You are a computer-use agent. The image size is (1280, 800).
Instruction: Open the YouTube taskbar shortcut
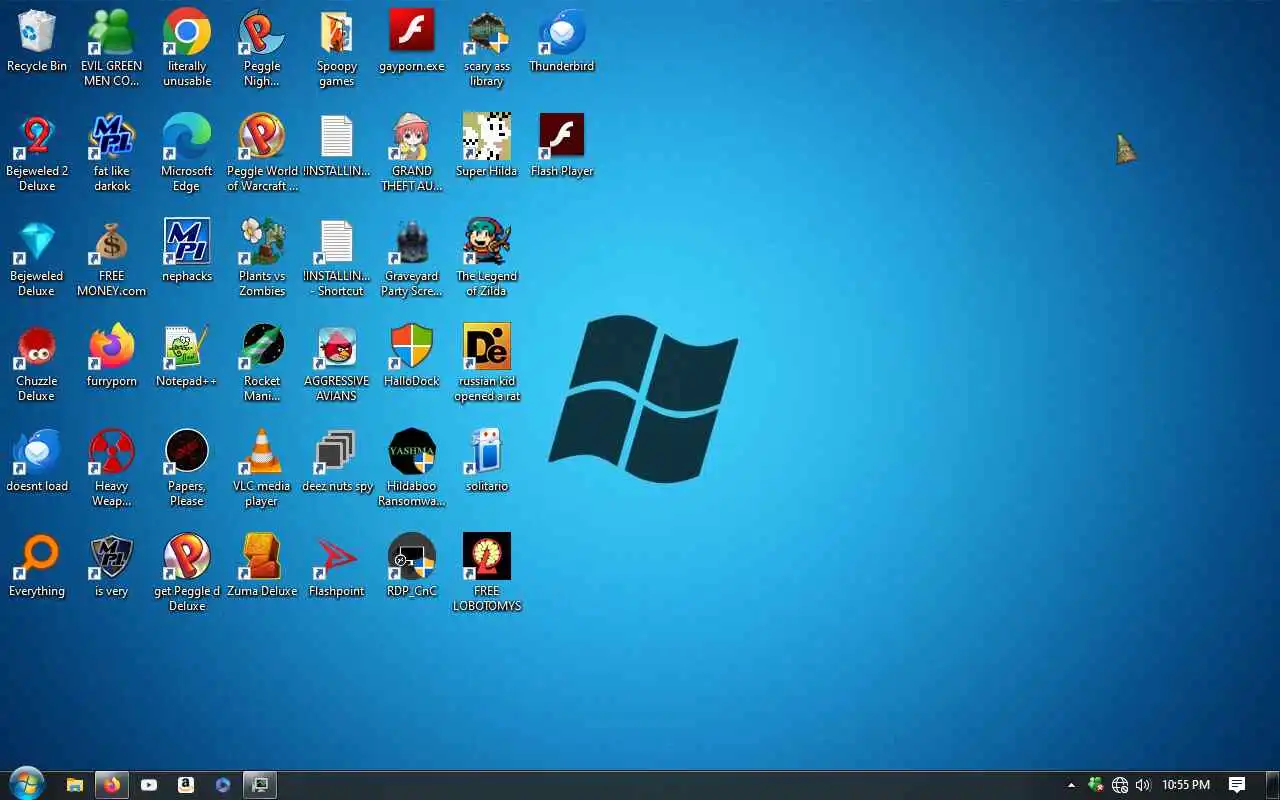coord(149,785)
